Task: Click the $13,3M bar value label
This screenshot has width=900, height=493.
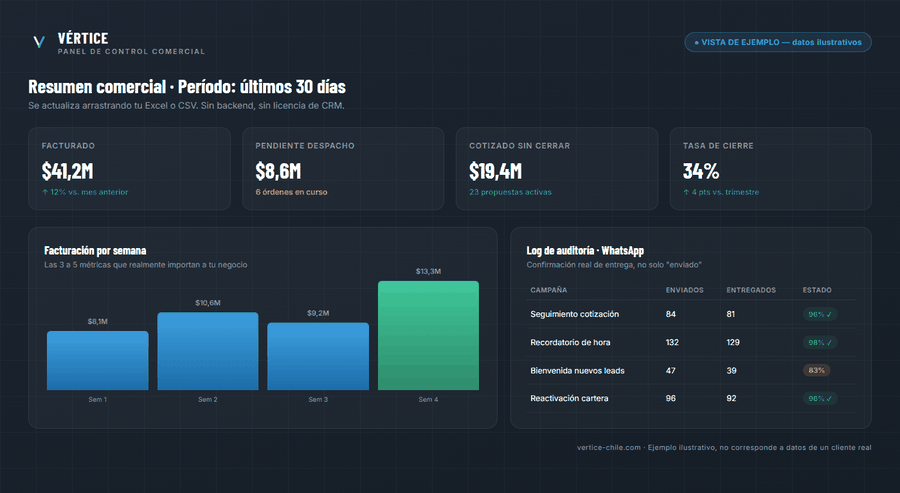Action: coord(428,271)
